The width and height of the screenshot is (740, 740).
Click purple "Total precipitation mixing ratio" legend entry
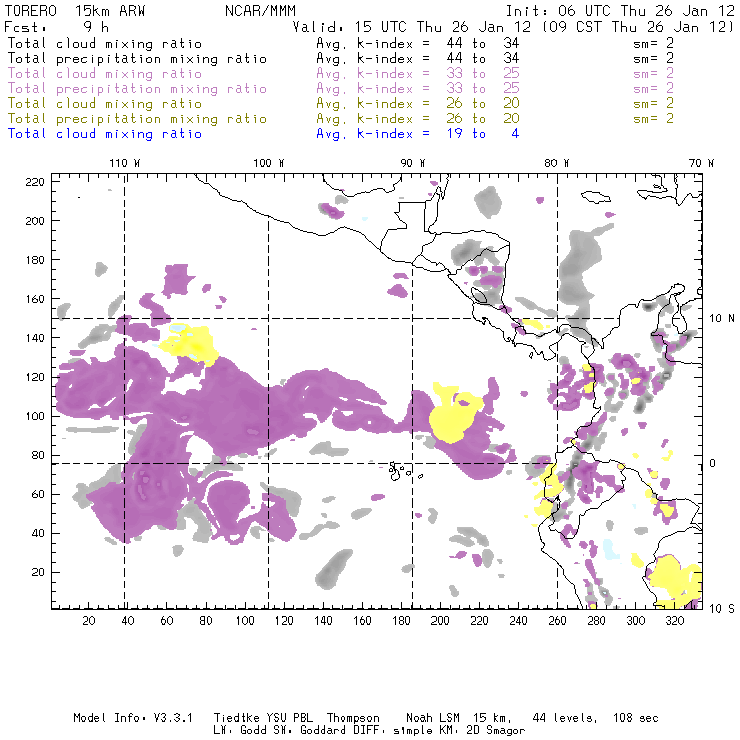click(137, 89)
